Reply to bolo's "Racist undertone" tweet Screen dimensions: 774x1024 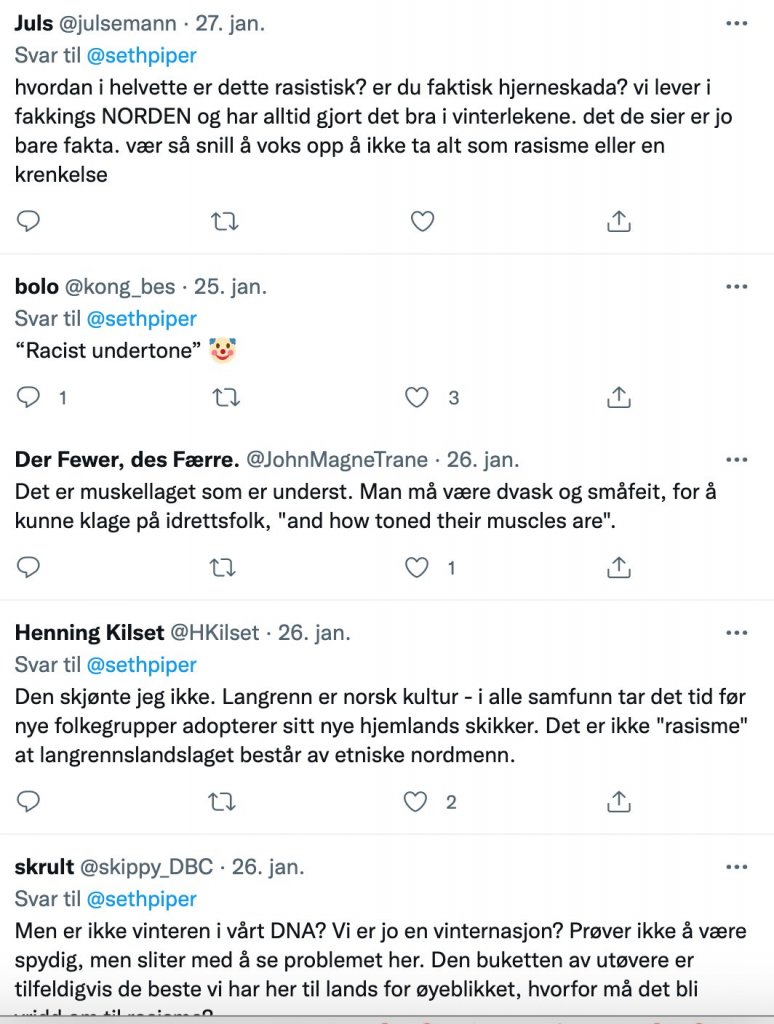point(29,397)
